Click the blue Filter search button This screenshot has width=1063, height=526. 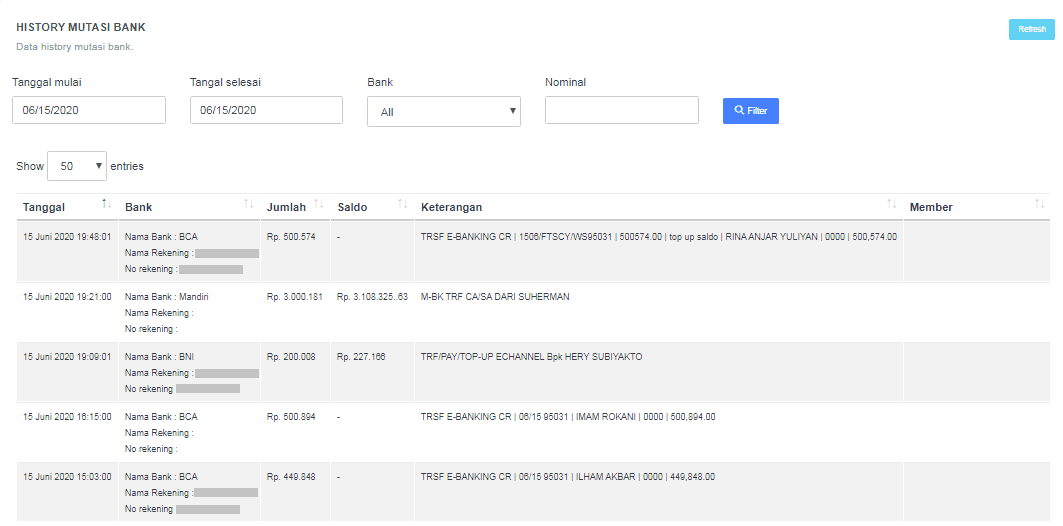click(x=750, y=111)
